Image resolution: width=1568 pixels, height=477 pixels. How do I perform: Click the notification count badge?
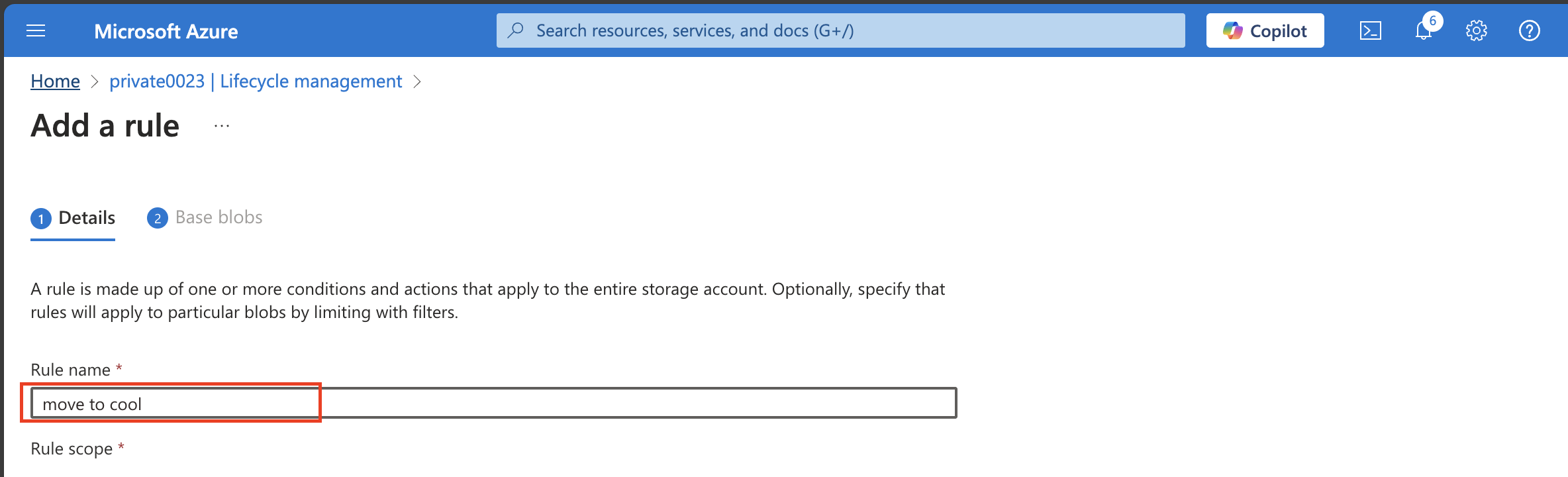pyautogui.click(x=1433, y=21)
